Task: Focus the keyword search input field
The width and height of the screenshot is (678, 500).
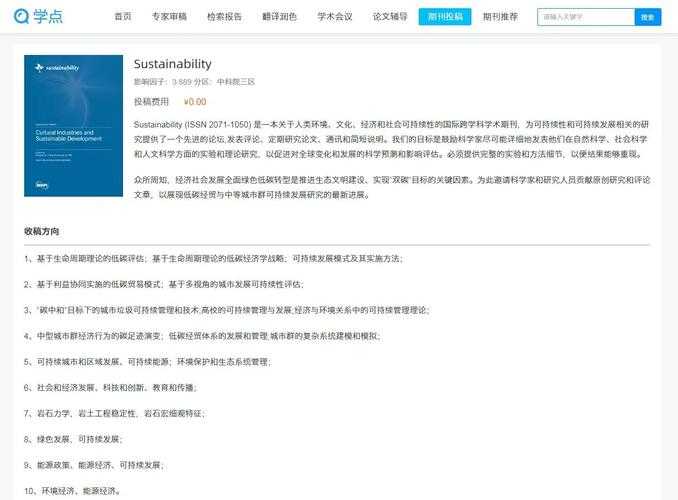Action: (586, 17)
